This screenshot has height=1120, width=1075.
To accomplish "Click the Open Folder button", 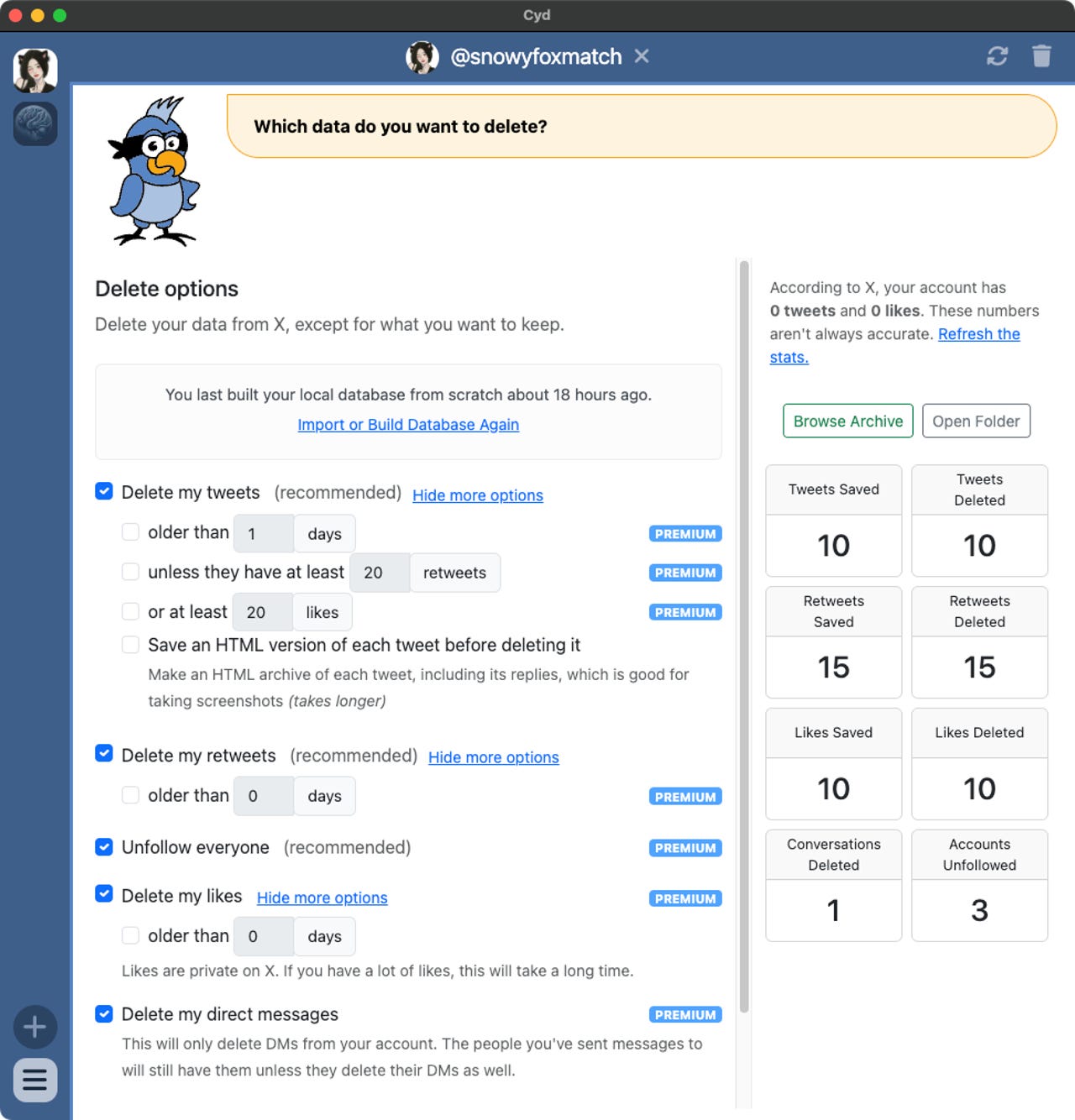I will (976, 421).
